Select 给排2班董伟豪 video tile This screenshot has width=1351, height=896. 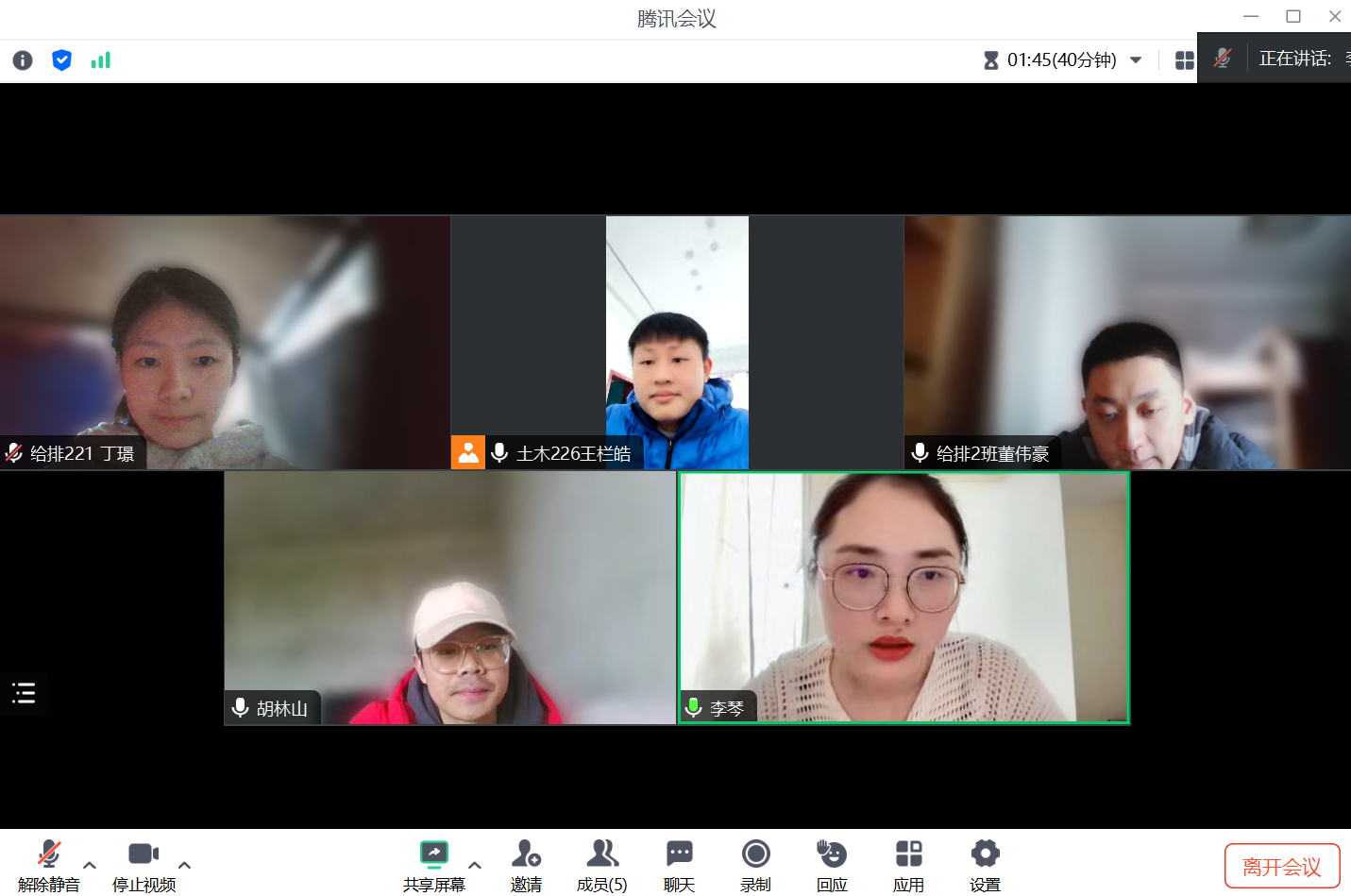(1127, 343)
